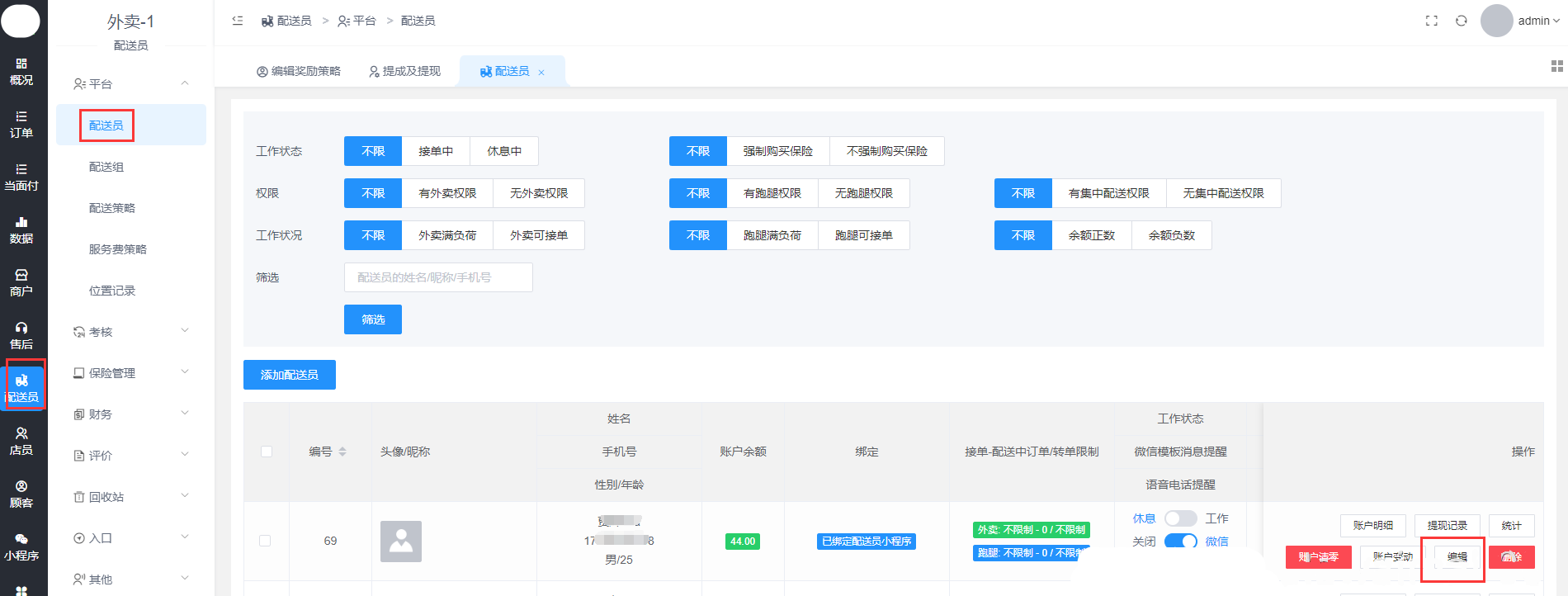
Task: Collapse the sidebar with the fold icon
Action: pyautogui.click(x=238, y=21)
